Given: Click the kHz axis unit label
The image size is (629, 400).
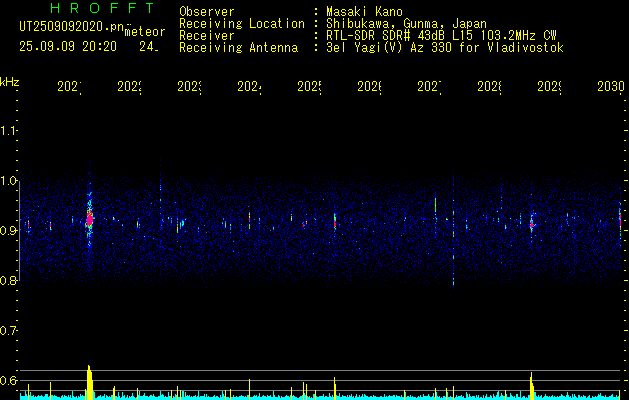Looking at the screenshot, I should pyautogui.click(x=9, y=82).
